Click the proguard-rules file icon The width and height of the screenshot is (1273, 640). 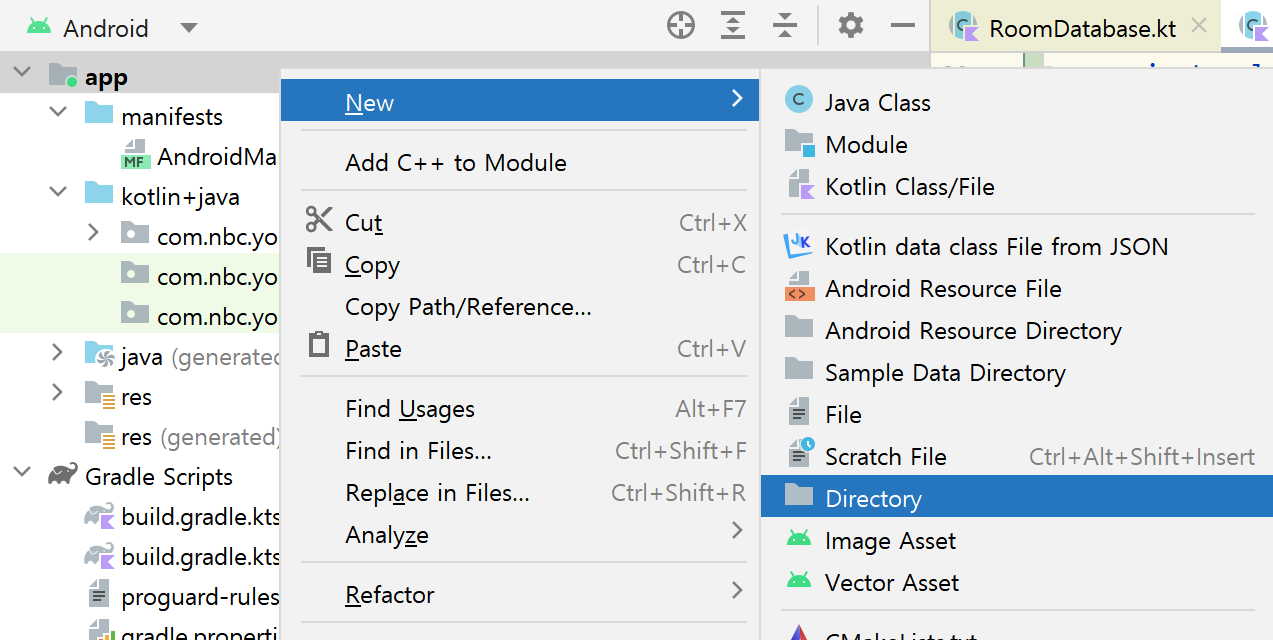tap(98, 596)
